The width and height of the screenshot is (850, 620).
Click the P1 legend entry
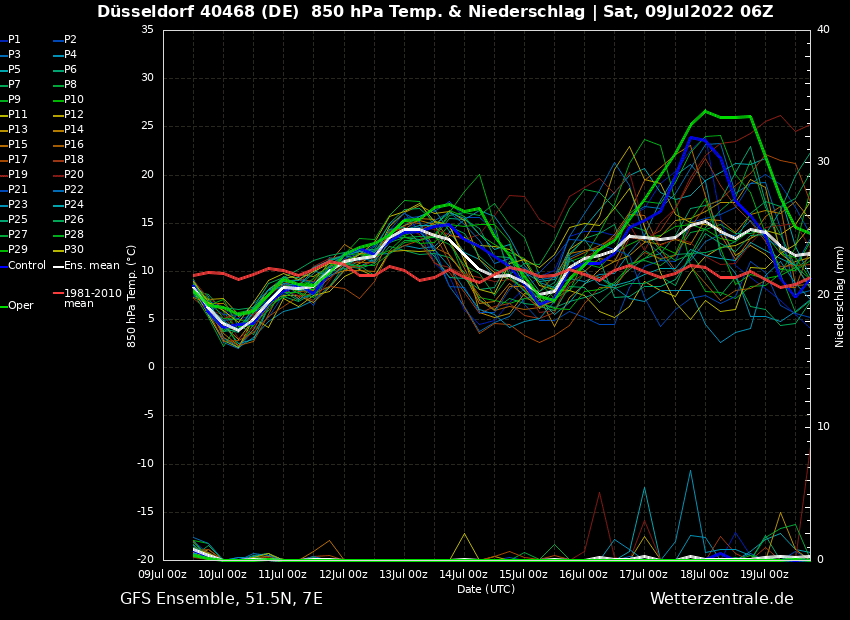point(14,40)
